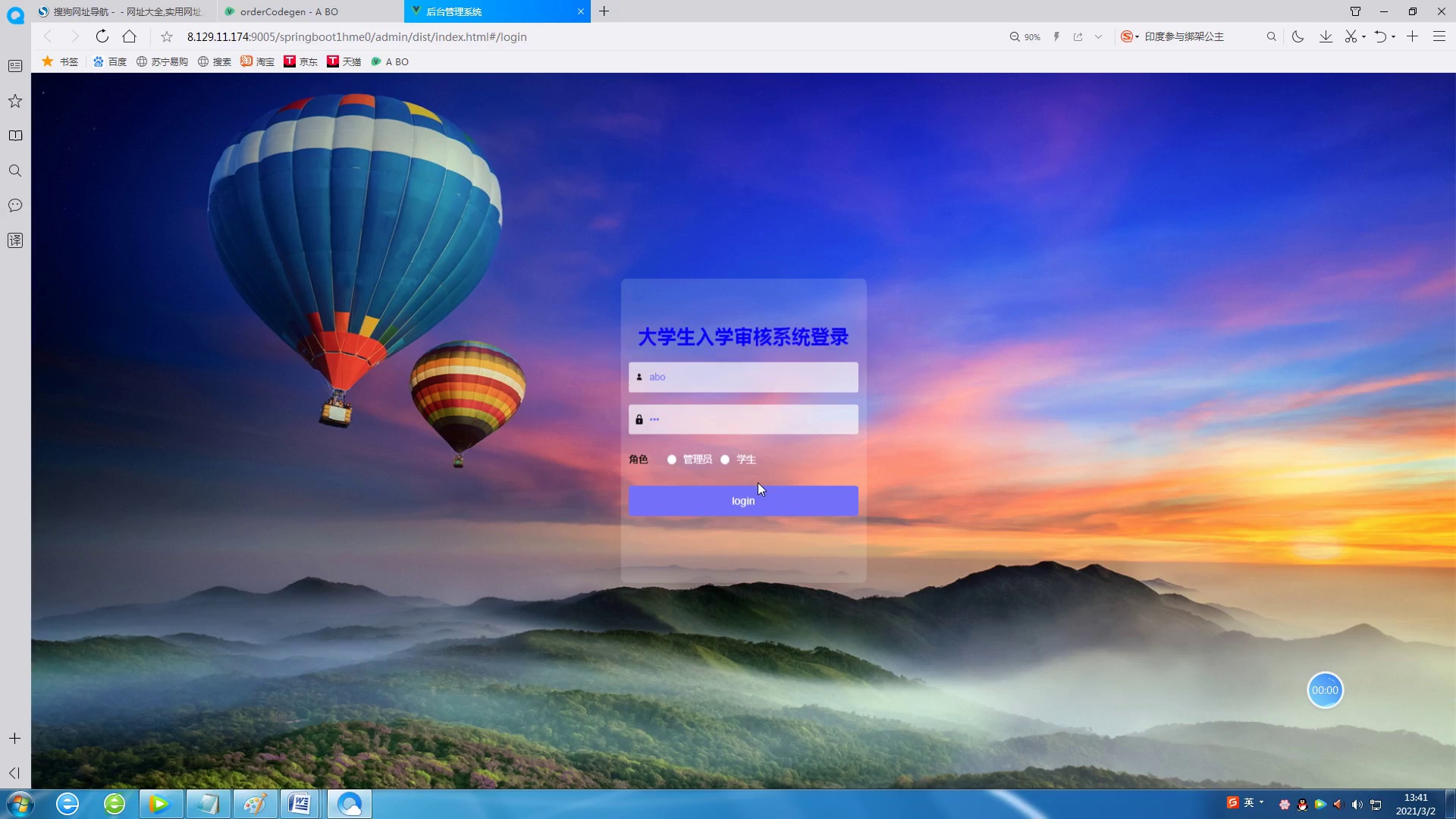The height and width of the screenshot is (819, 1456).
Task: Open the 淘宝 bookmark
Action: tap(258, 61)
